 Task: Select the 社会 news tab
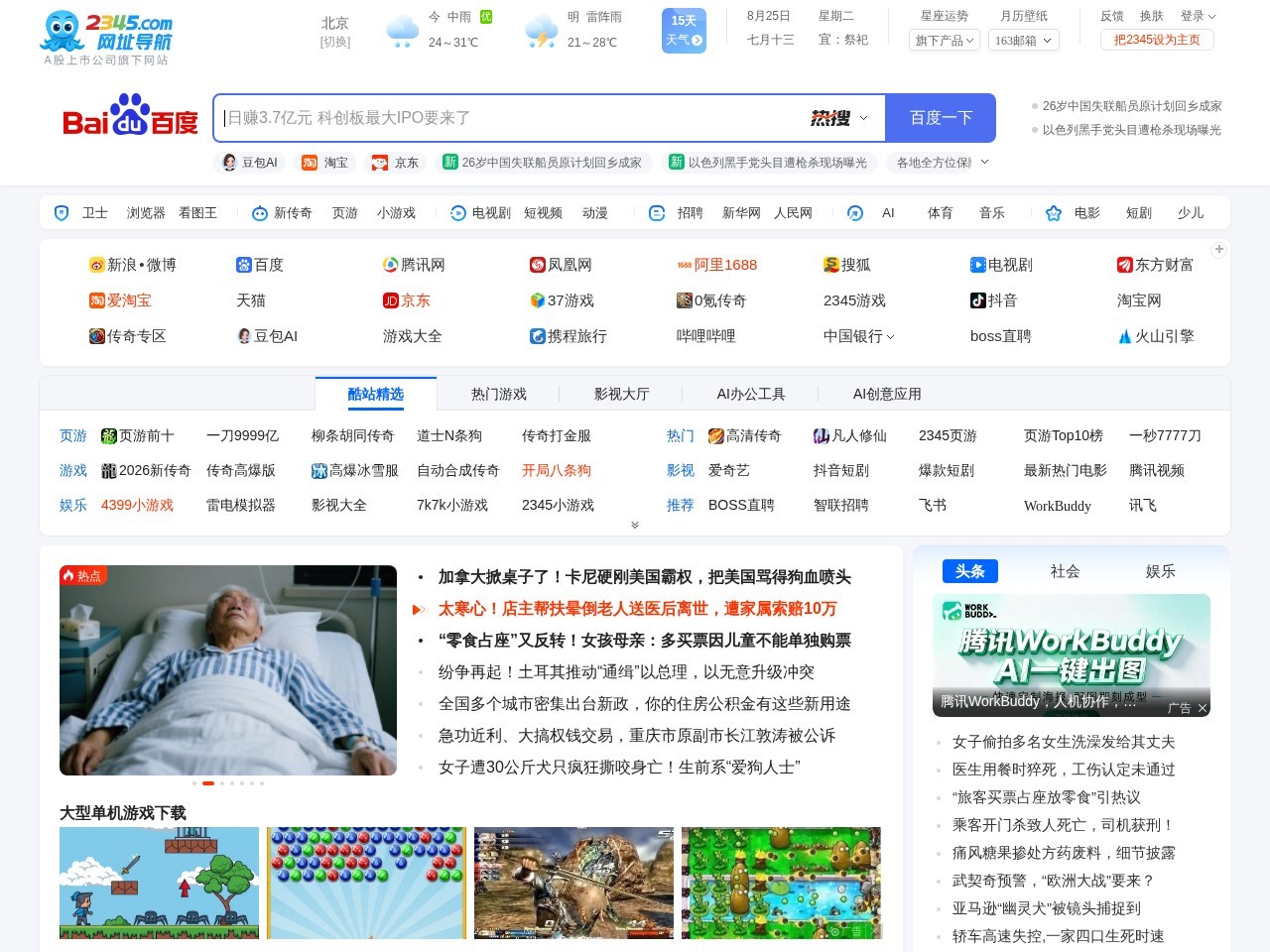click(1065, 571)
